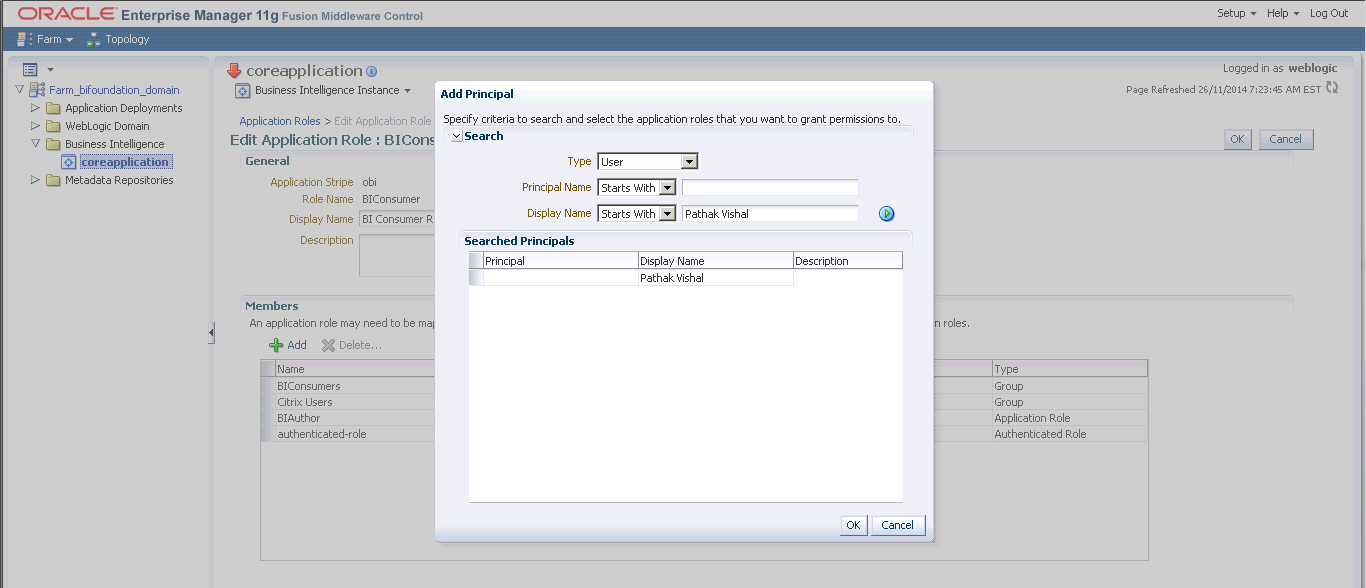Open the Farm menu
This screenshot has width=1366, height=588.
(x=55, y=39)
